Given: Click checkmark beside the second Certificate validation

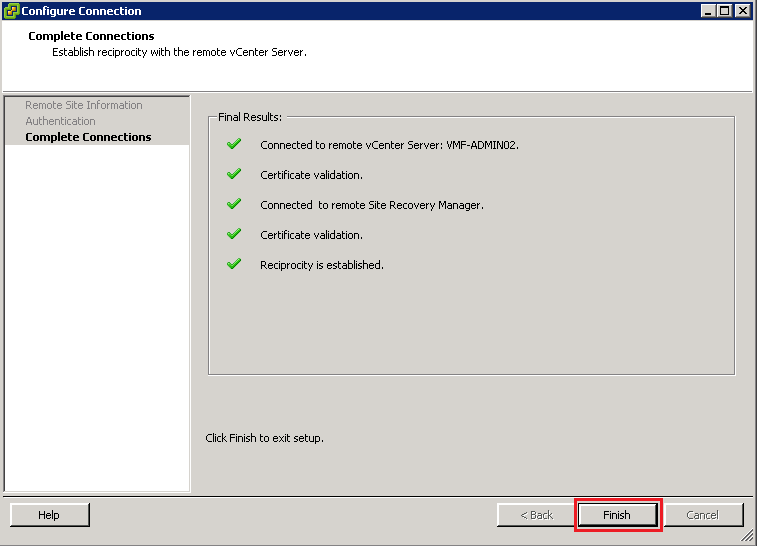Looking at the screenshot, I should pos(234,234).
